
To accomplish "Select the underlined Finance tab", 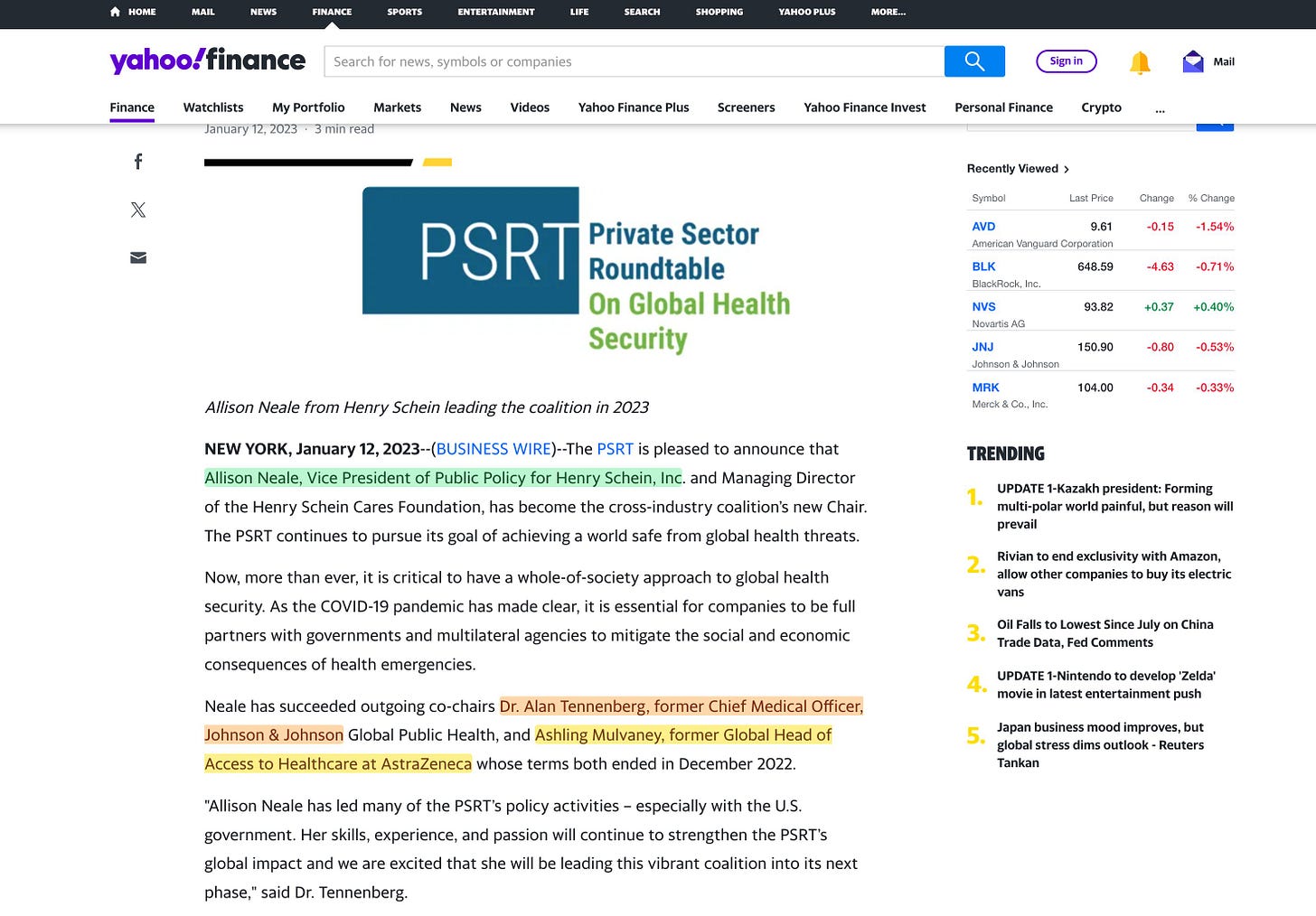I will pos(132,107).
